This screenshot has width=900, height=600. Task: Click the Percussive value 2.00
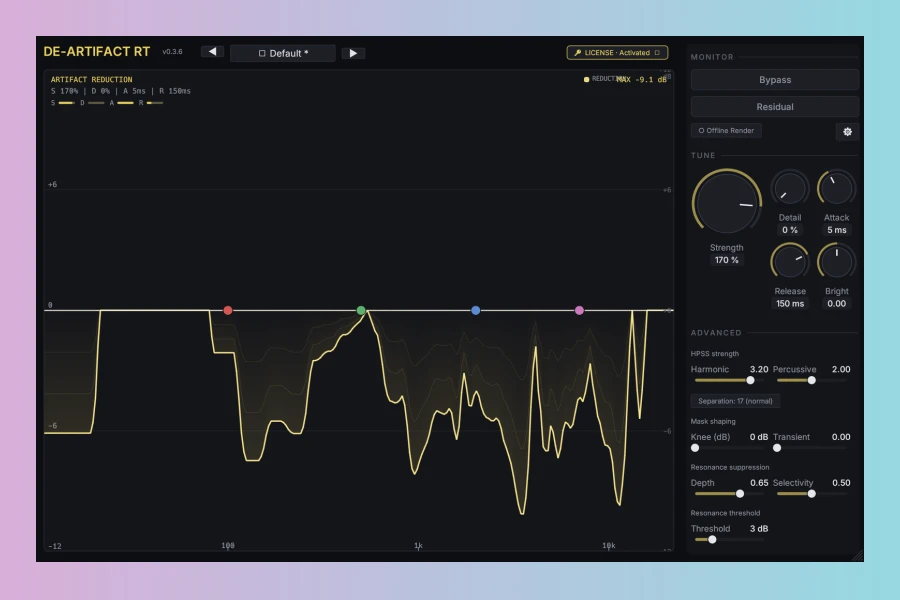(x=841, y=369)
